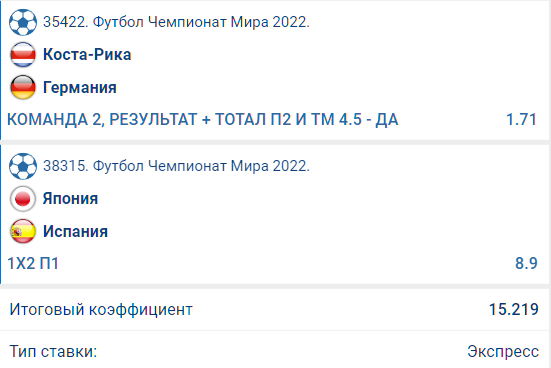Screen dimensions: 551x368
Task: Open the 35422 Футбол Чемпионат Мира 2022 header
Action: pyautogui.click(x=176, y=22)
